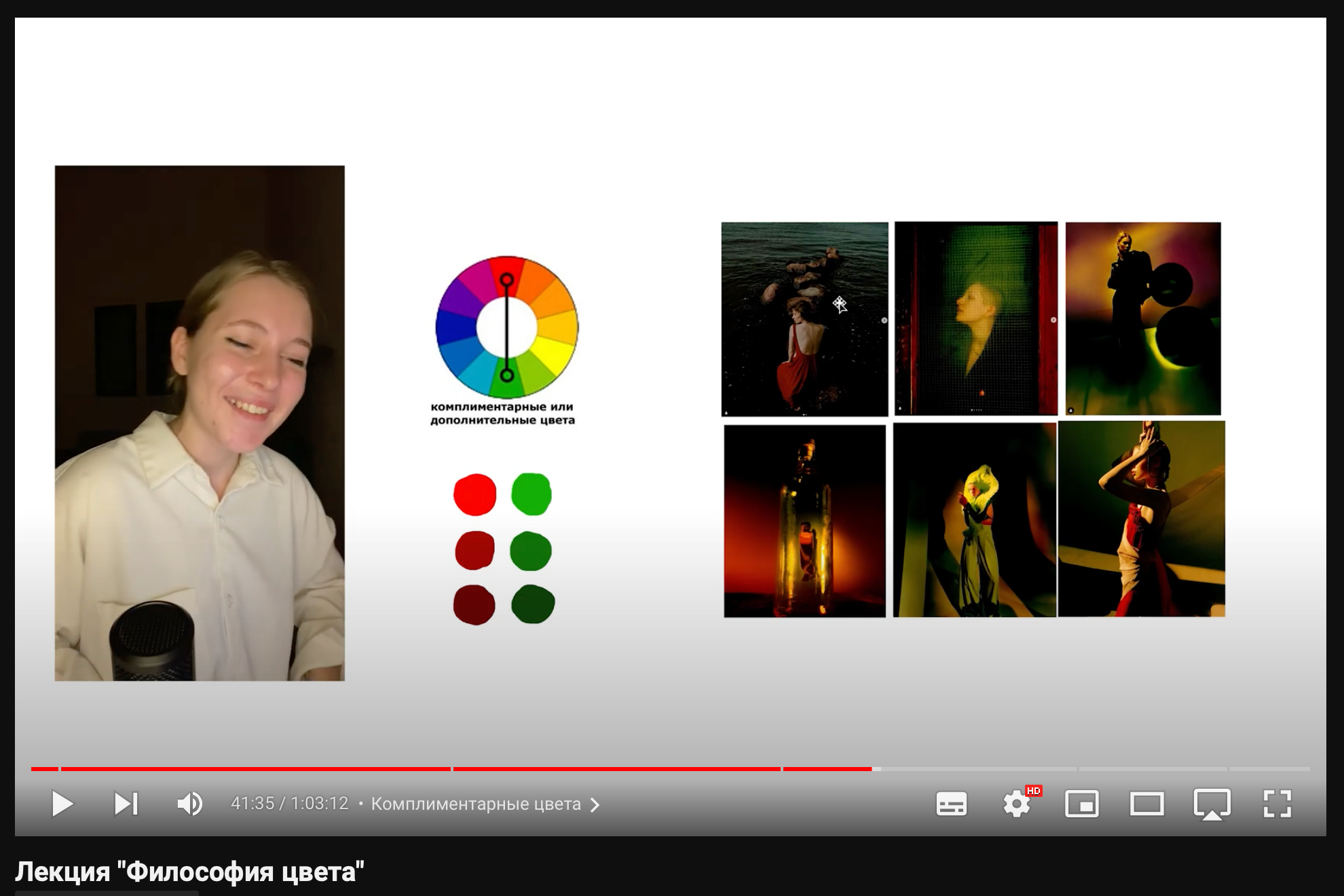
Task: Open the miniplayer
Action: tap(1081, 804)
